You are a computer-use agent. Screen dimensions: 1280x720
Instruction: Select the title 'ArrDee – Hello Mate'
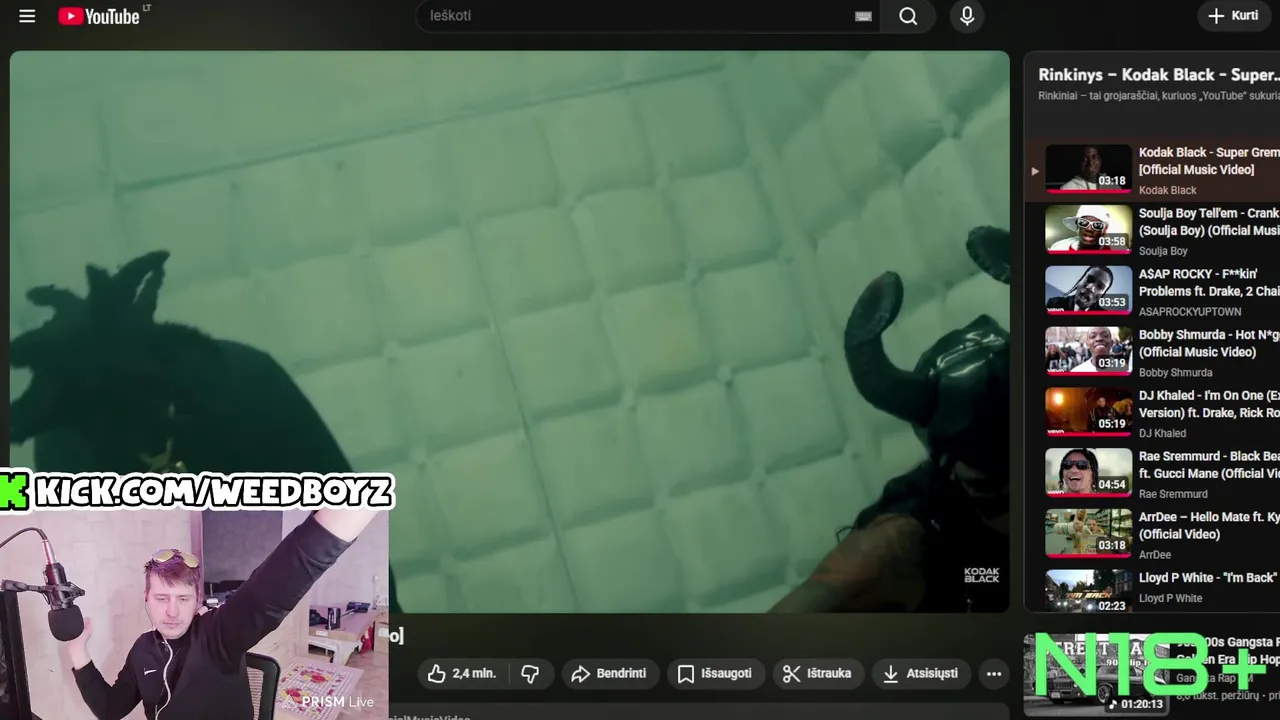(1209, 526)
